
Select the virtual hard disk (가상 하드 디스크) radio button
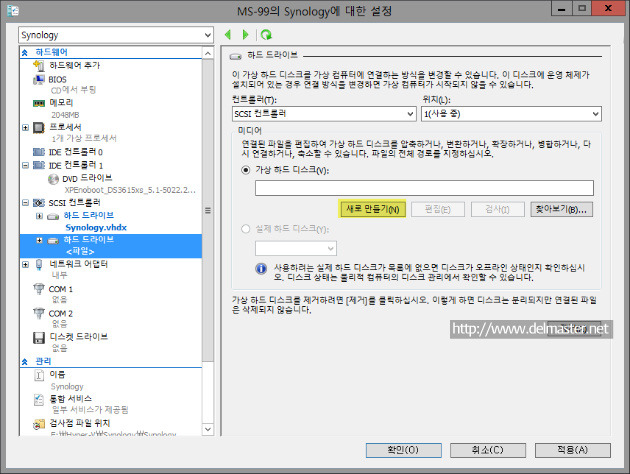pyautogui.click(x=245, y=170)
